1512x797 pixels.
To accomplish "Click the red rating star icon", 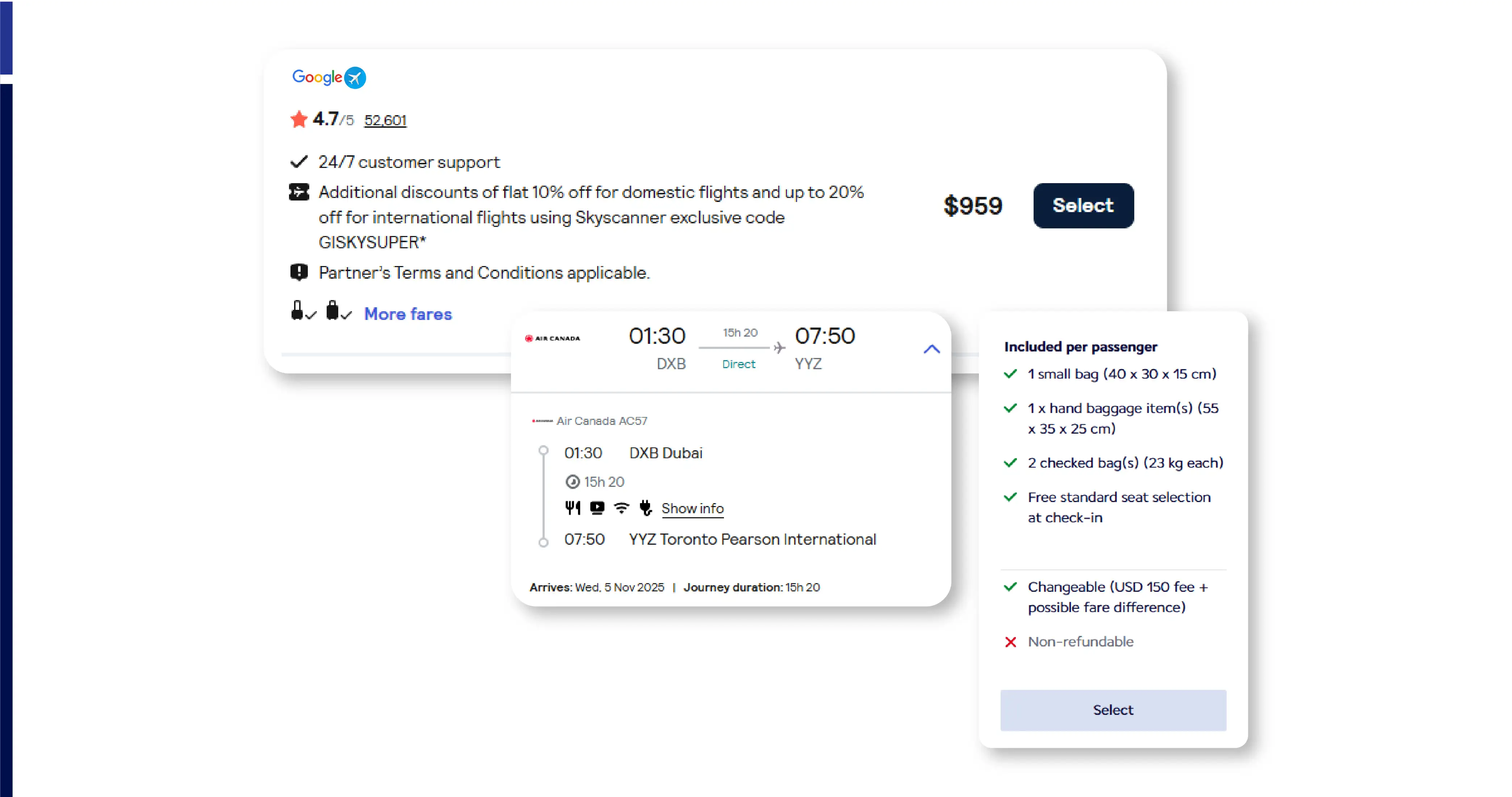I will coord(299,119).
